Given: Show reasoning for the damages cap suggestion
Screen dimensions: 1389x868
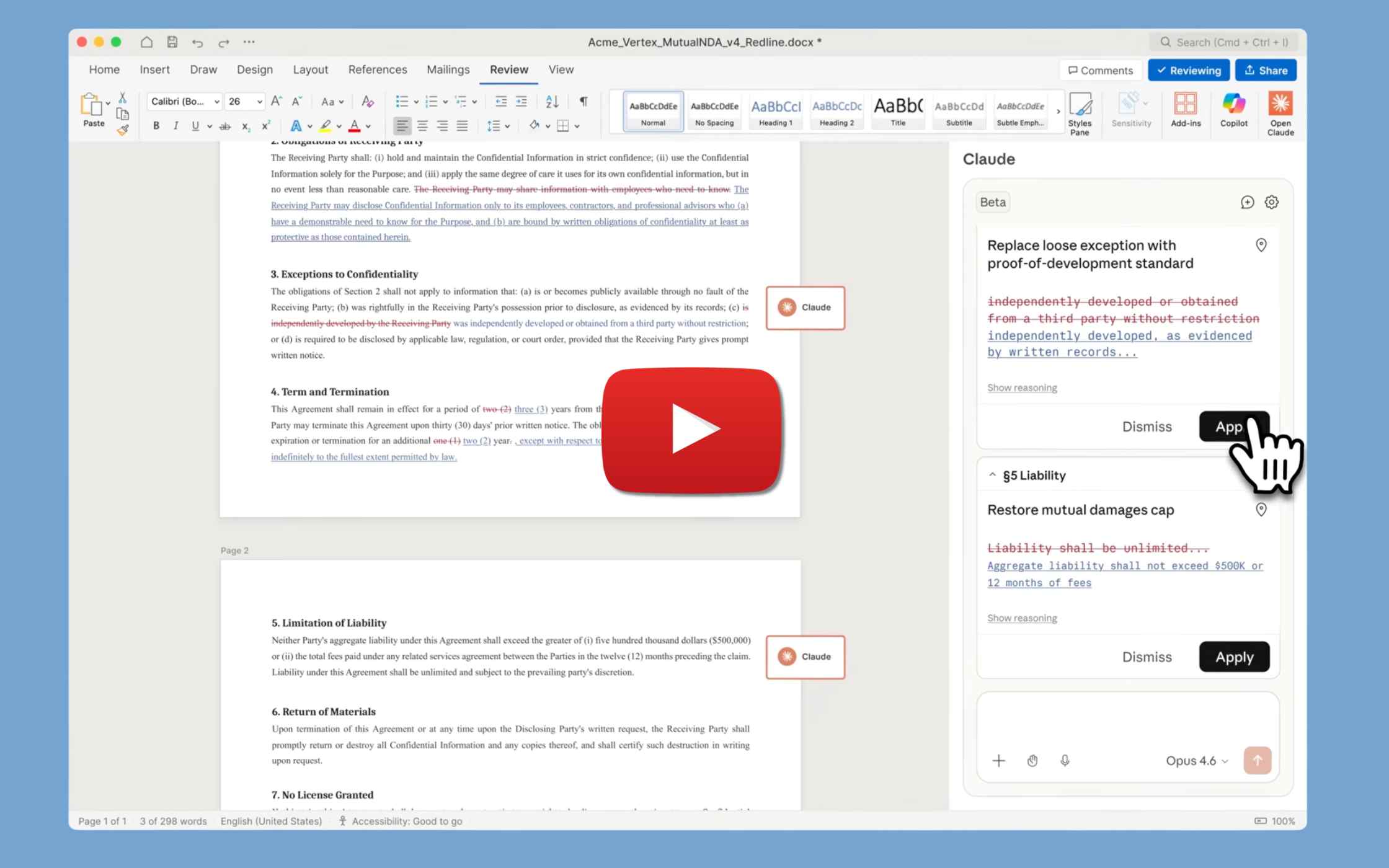Looking at the screenshot, I should [x=1022, y=618].
